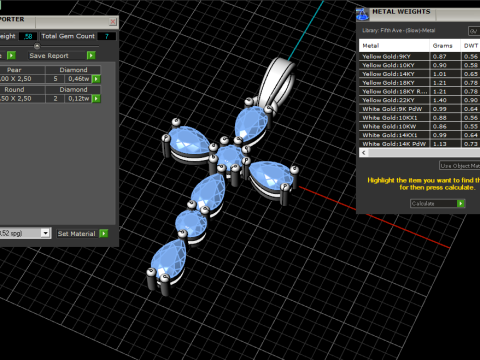Adjust the slider under Total Gem Count
The image size is (480, 360).
point(37,46)
